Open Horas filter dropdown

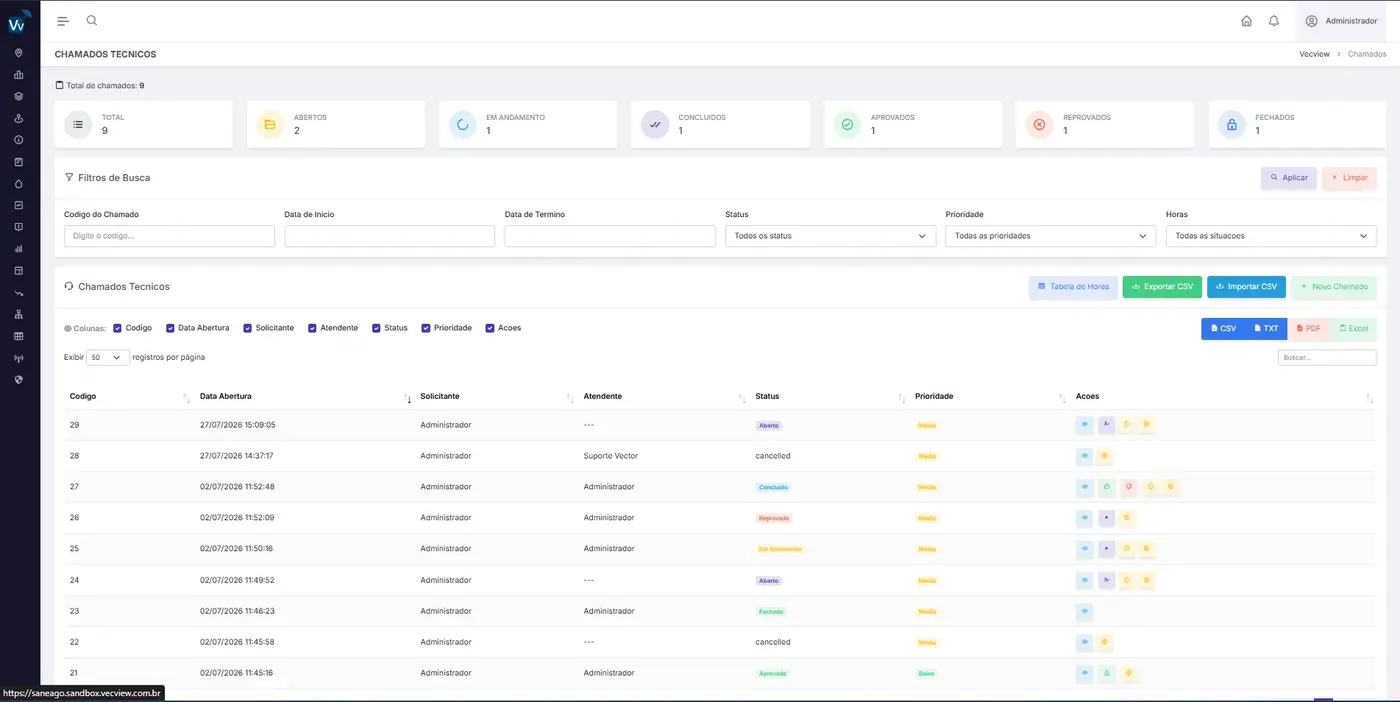coord(1271,236)
